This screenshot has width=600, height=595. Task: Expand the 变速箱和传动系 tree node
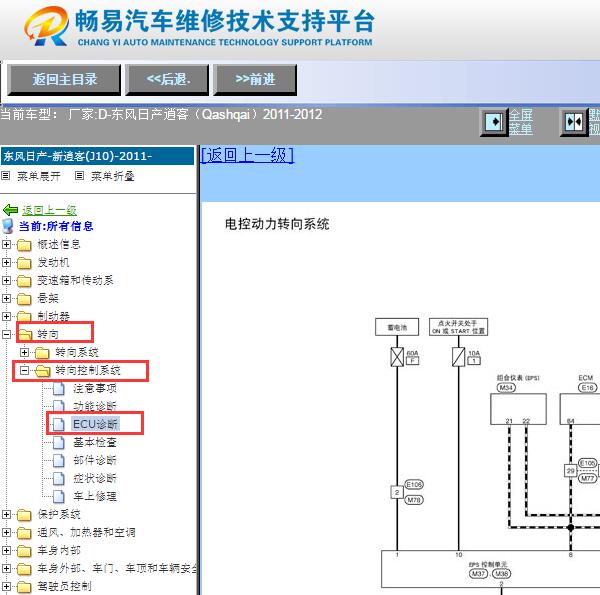pos(6,280)
